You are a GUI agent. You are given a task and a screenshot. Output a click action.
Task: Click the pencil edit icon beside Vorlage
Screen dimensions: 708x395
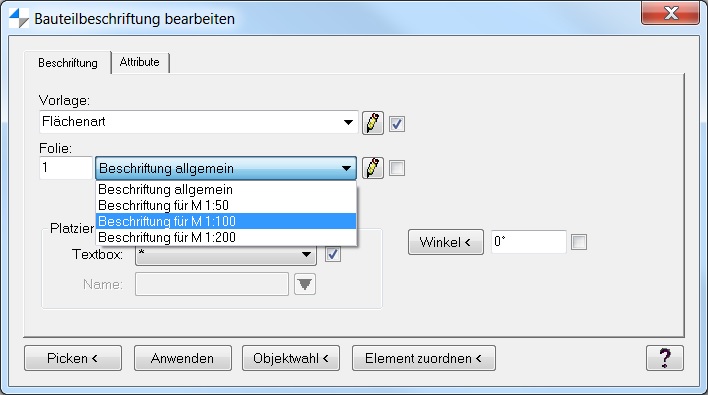[373, 123]
